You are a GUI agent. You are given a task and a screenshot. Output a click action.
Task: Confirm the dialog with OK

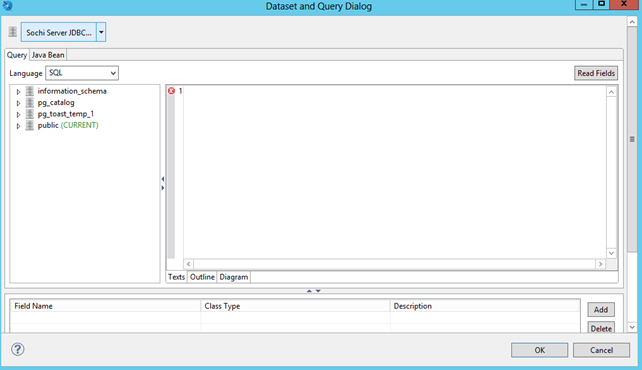(540, 350)
